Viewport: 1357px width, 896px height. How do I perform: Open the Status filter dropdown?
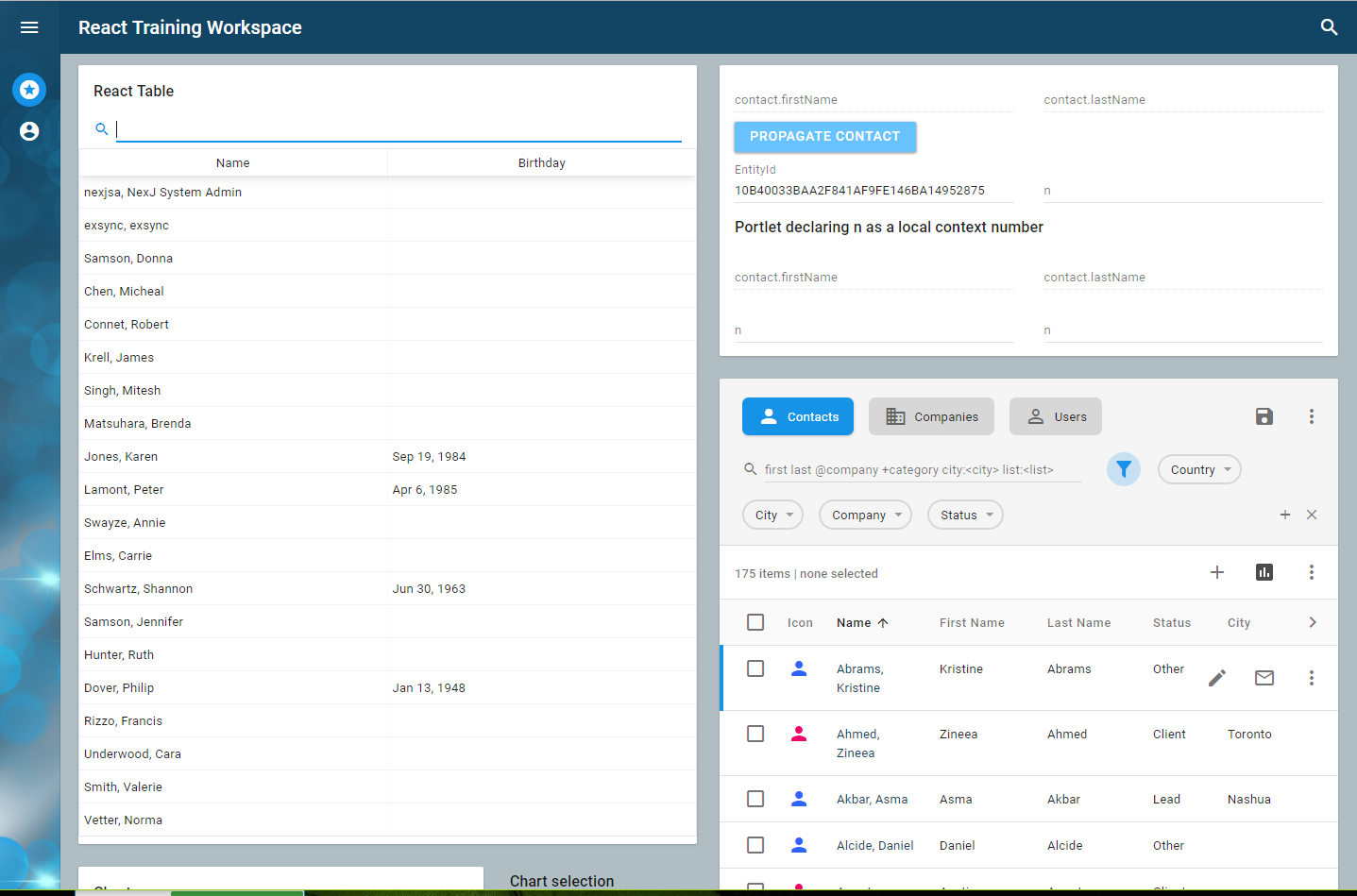tap(965, 515)
